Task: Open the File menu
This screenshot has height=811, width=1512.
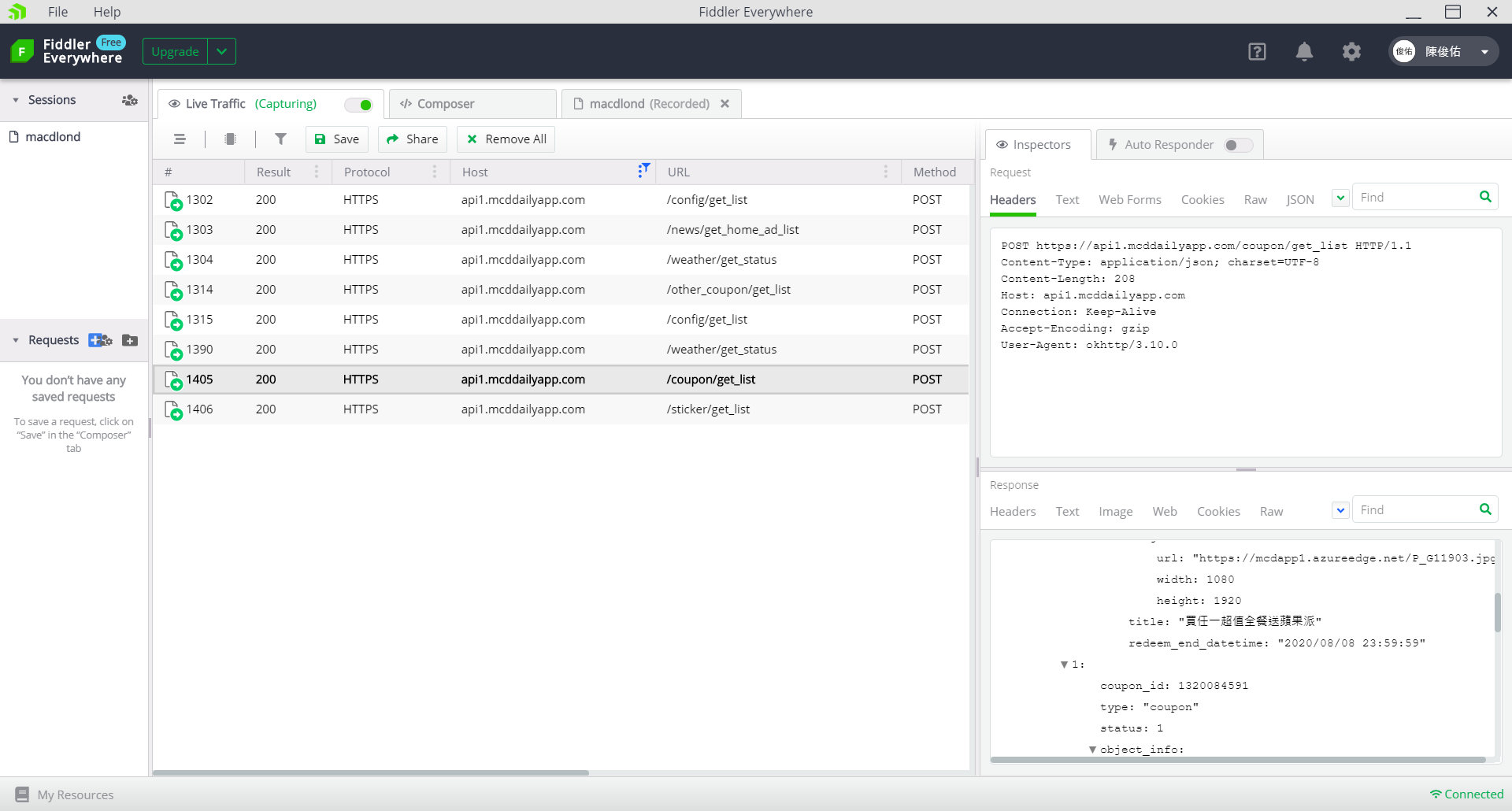Action: 57,12
